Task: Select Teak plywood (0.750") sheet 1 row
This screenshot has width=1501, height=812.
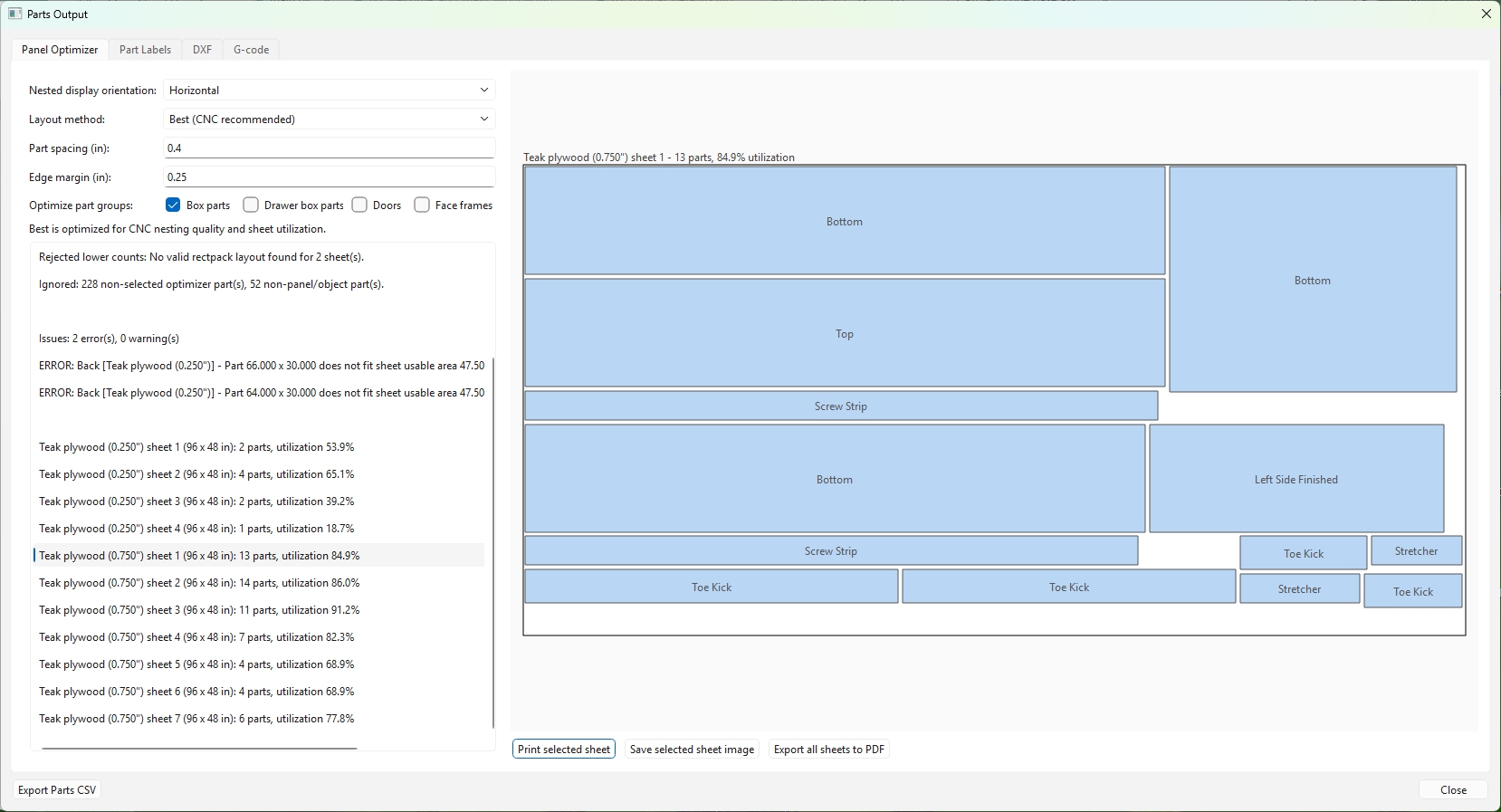Action: coord(259,556)
